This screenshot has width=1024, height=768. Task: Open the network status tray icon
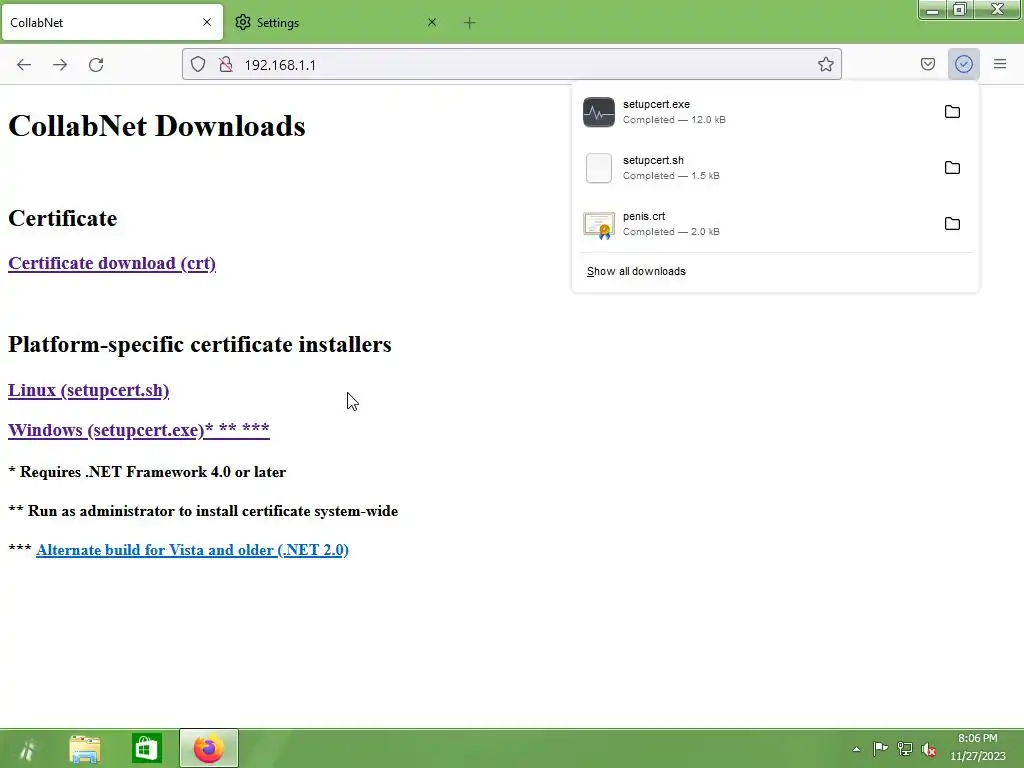click(904, 749)
